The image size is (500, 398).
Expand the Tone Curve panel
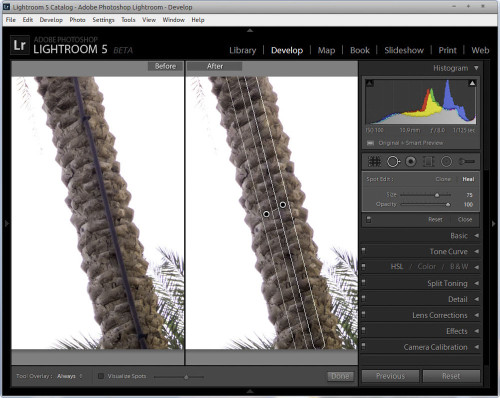coord(476,251)
